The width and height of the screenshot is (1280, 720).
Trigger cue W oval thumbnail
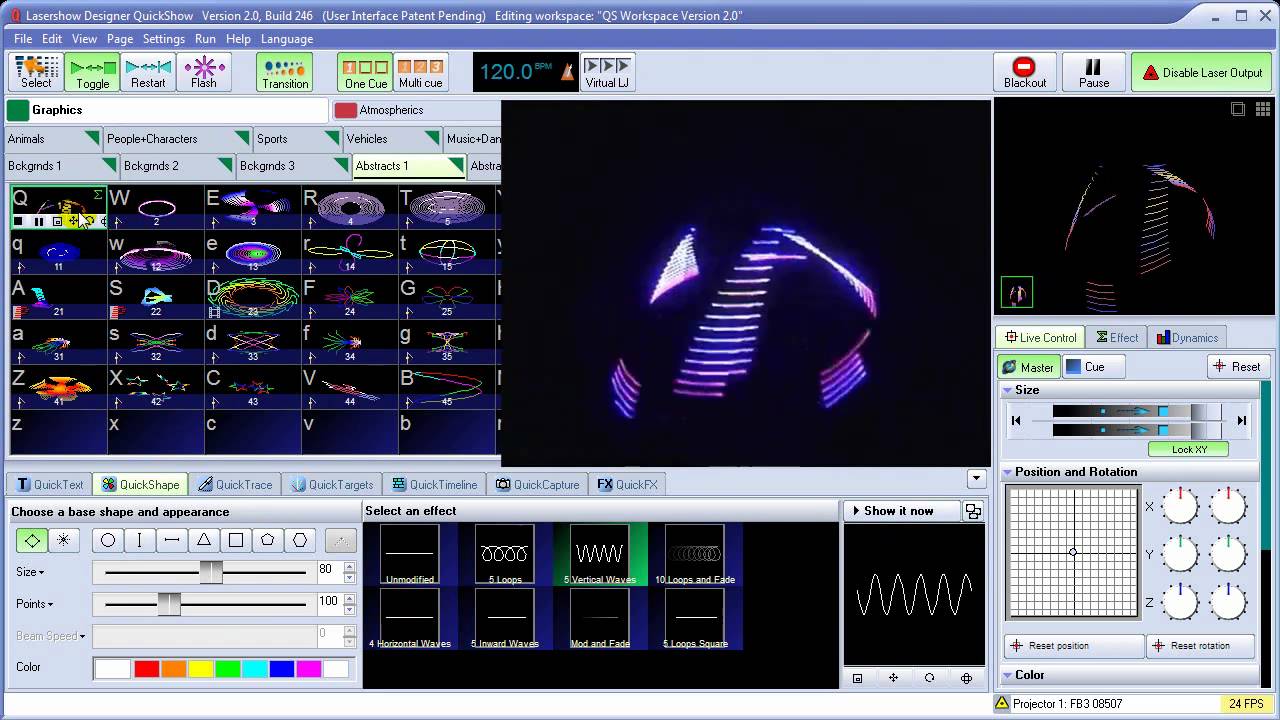(x=156, y=208)
